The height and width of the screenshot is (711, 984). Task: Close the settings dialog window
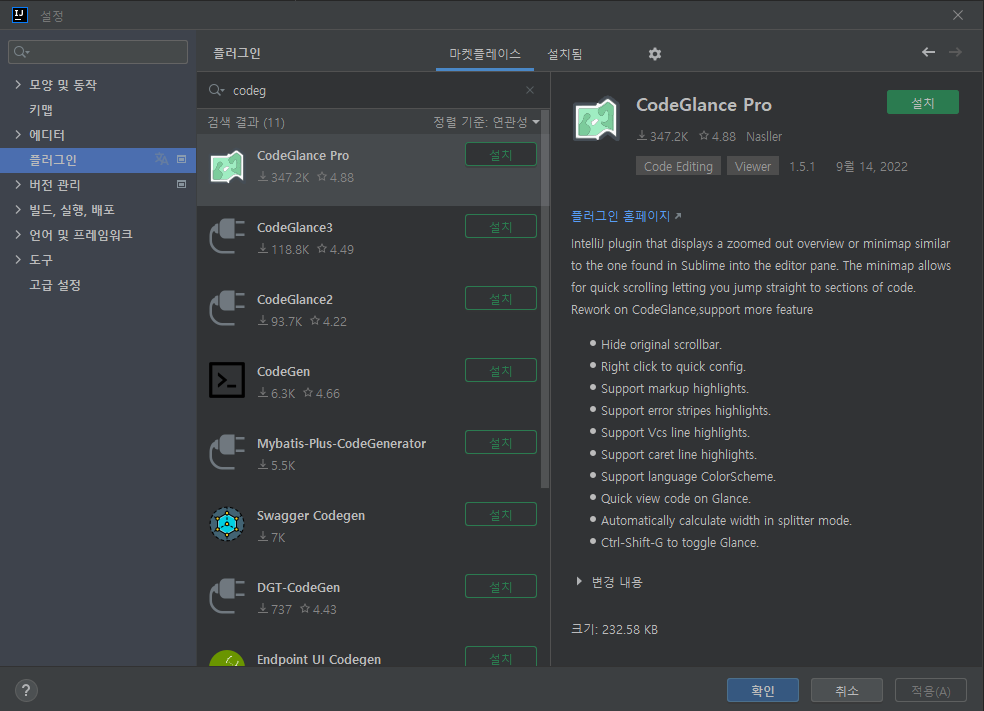958,15
